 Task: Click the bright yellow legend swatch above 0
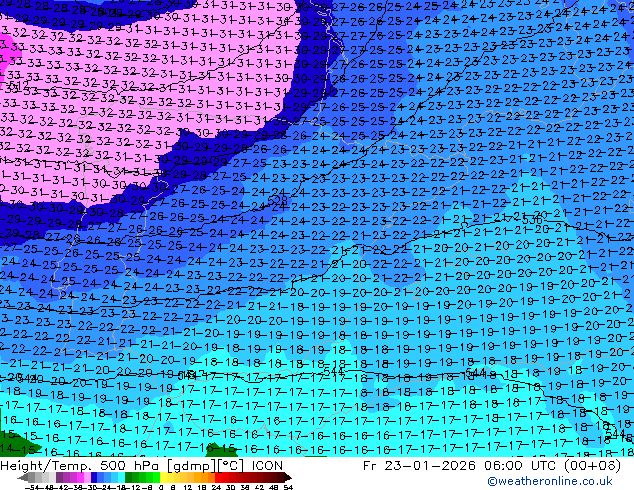point(163,477)
